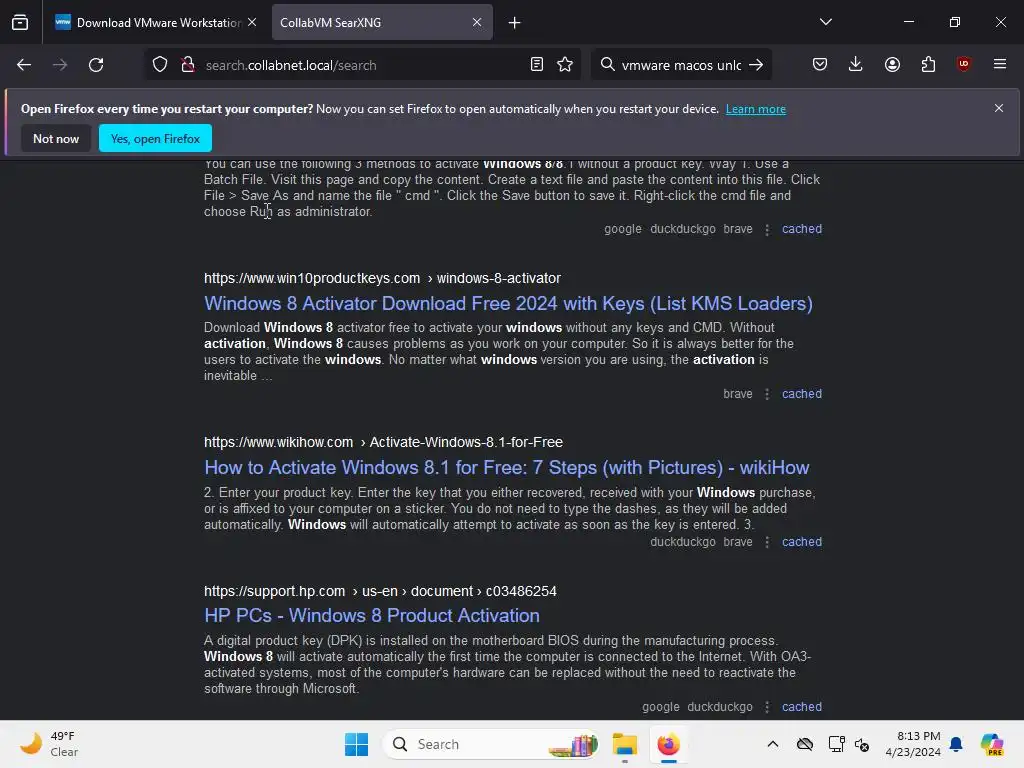This screenshot has width=1024, height=768.
Task: Show hidden system tray icons
Action: pos(773,744)
